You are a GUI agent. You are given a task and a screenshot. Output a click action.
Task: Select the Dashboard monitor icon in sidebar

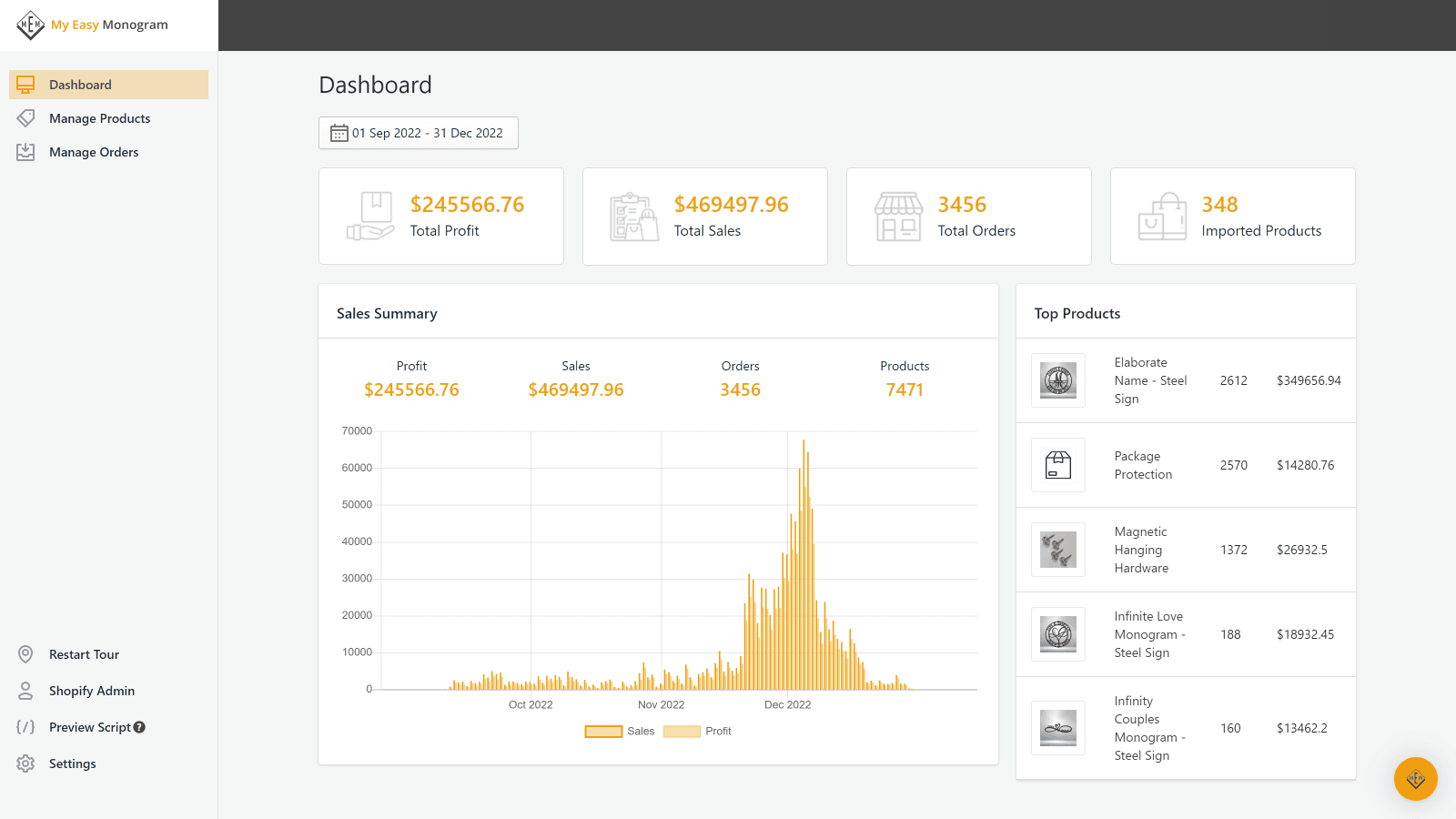[x=25, y=84]
